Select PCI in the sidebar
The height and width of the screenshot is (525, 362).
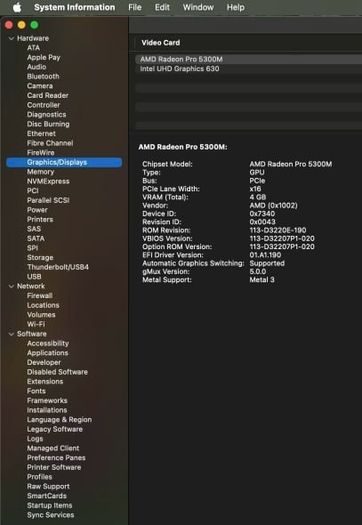(x=33, y=191)
